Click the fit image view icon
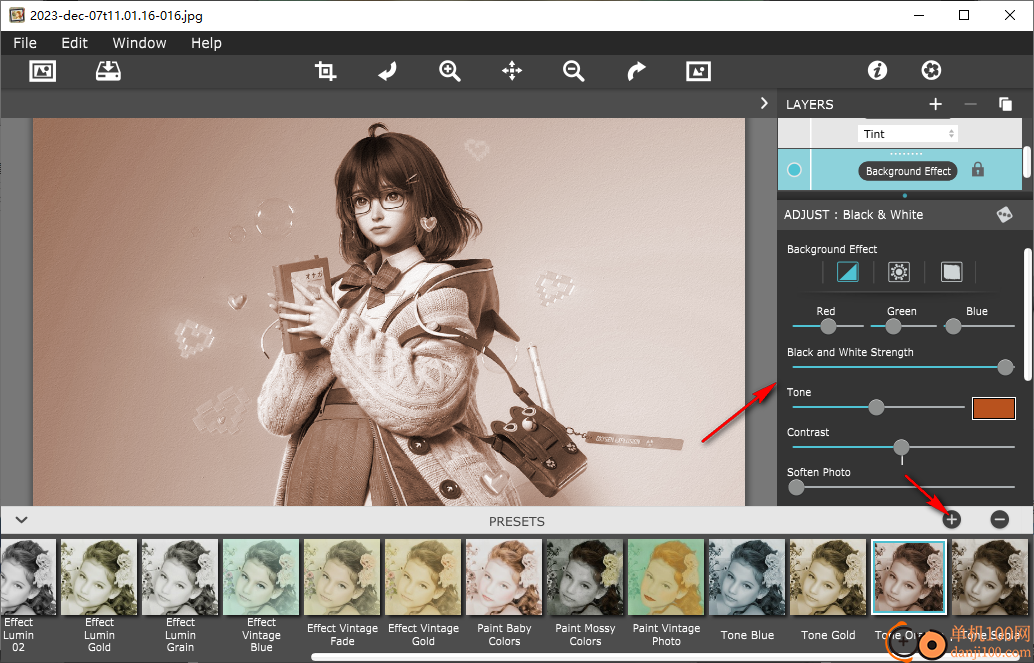The image size is (1034, 663). [x=698, y=71]
